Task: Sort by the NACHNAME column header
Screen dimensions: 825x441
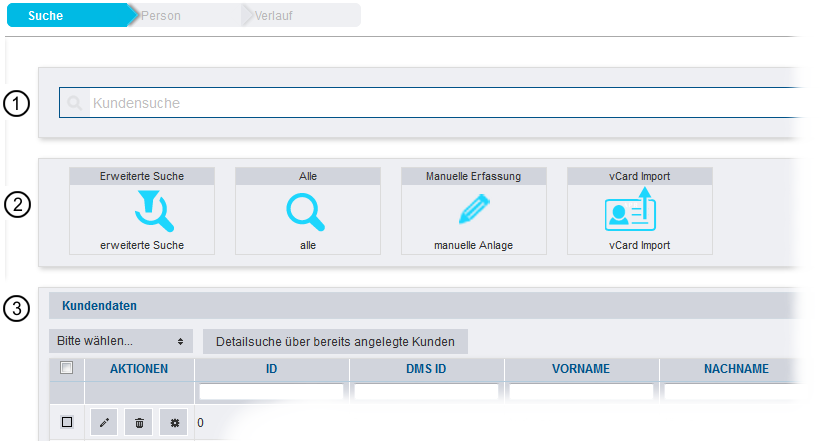Action: point(736,369)
